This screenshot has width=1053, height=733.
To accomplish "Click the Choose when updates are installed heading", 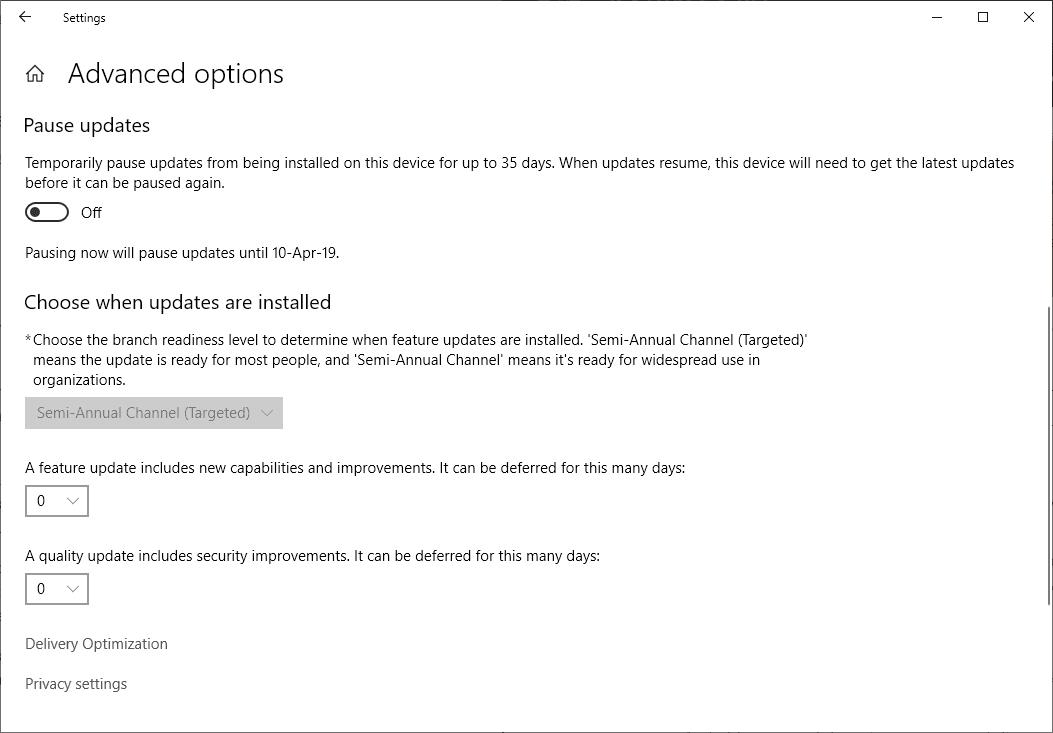I will click(x=177, y=302).
